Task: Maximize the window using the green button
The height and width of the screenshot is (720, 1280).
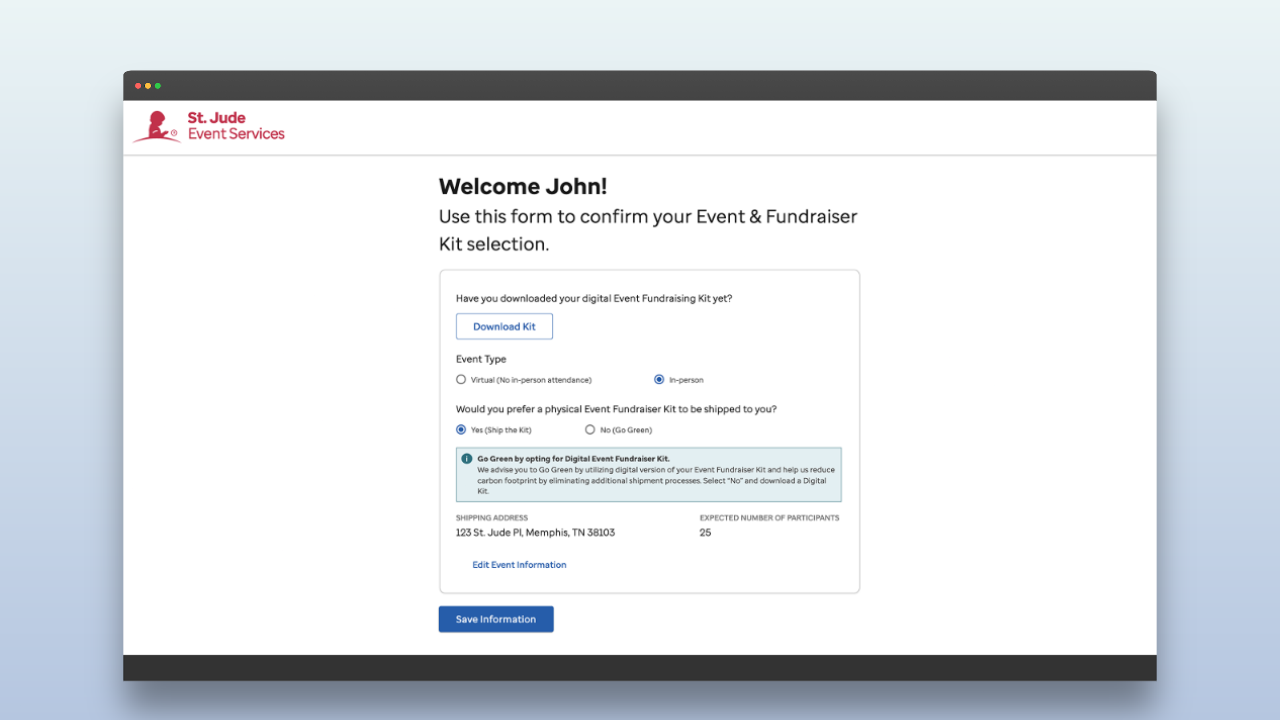Action: tap(158, 86)
